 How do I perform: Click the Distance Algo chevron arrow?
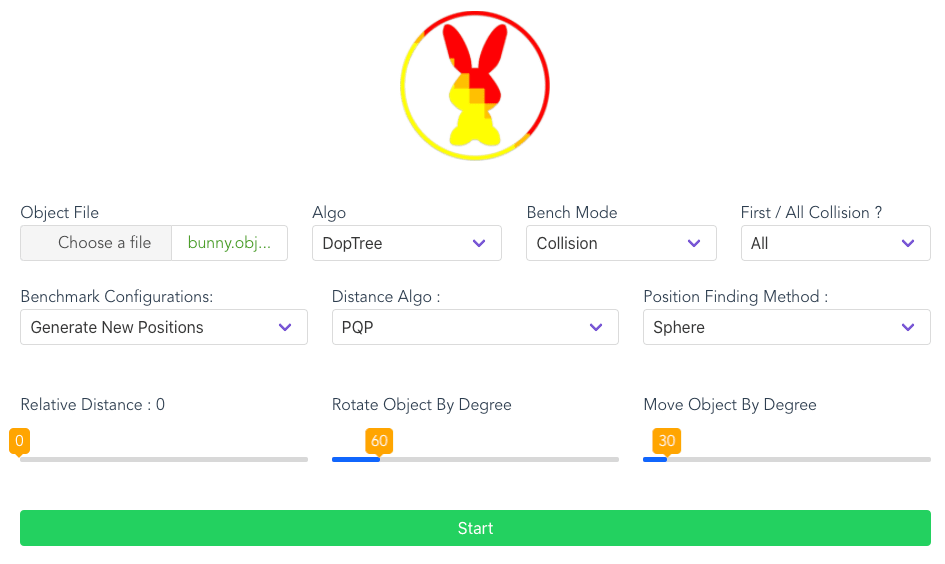pyautogui.click(x=596, y=327)
